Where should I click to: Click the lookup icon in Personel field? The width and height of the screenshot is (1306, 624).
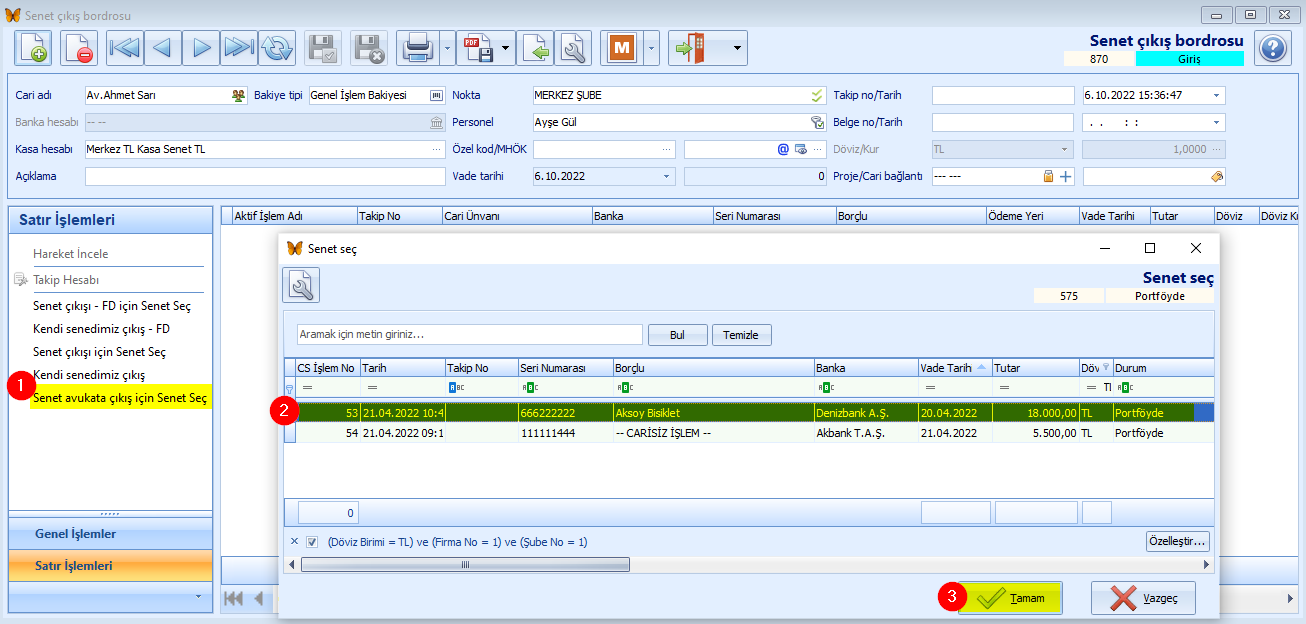coord(816,122)
